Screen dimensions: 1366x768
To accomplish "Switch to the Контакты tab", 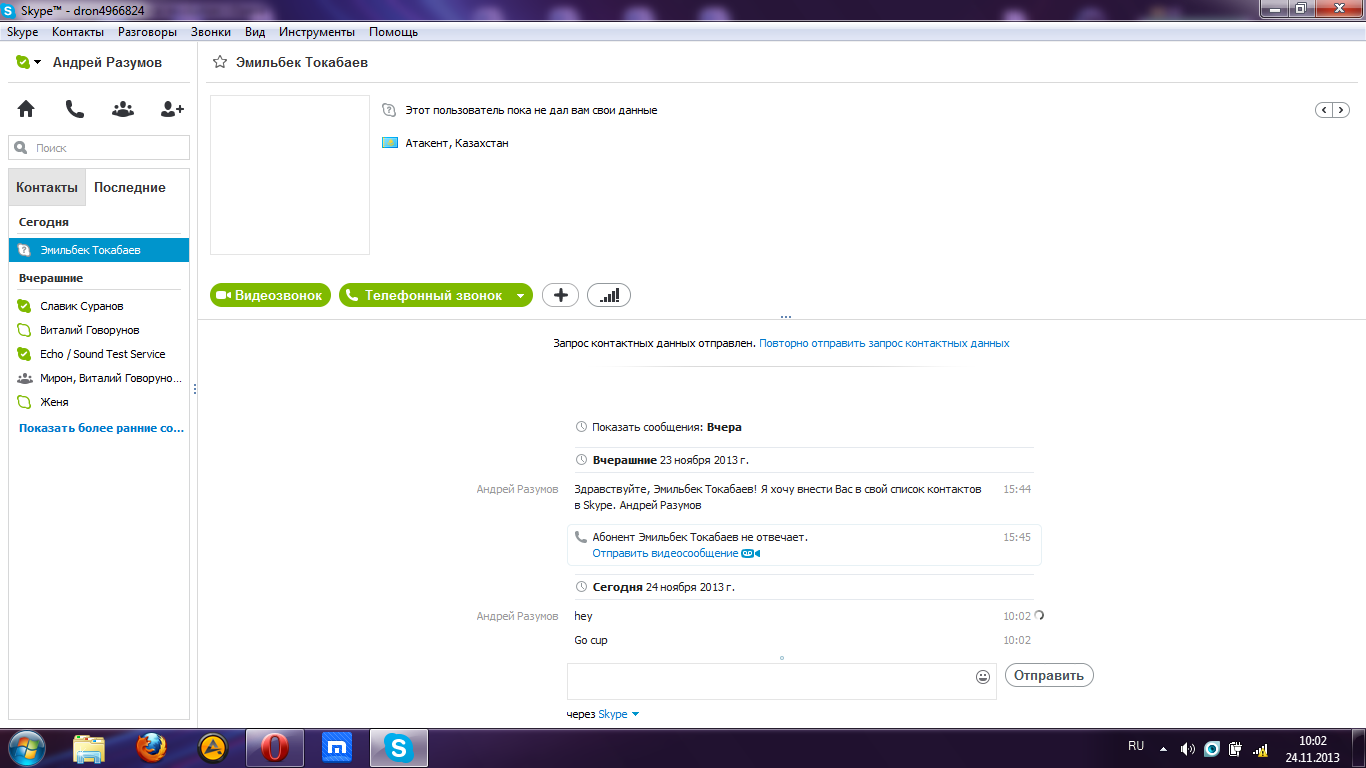I will (x=47, y=187).
